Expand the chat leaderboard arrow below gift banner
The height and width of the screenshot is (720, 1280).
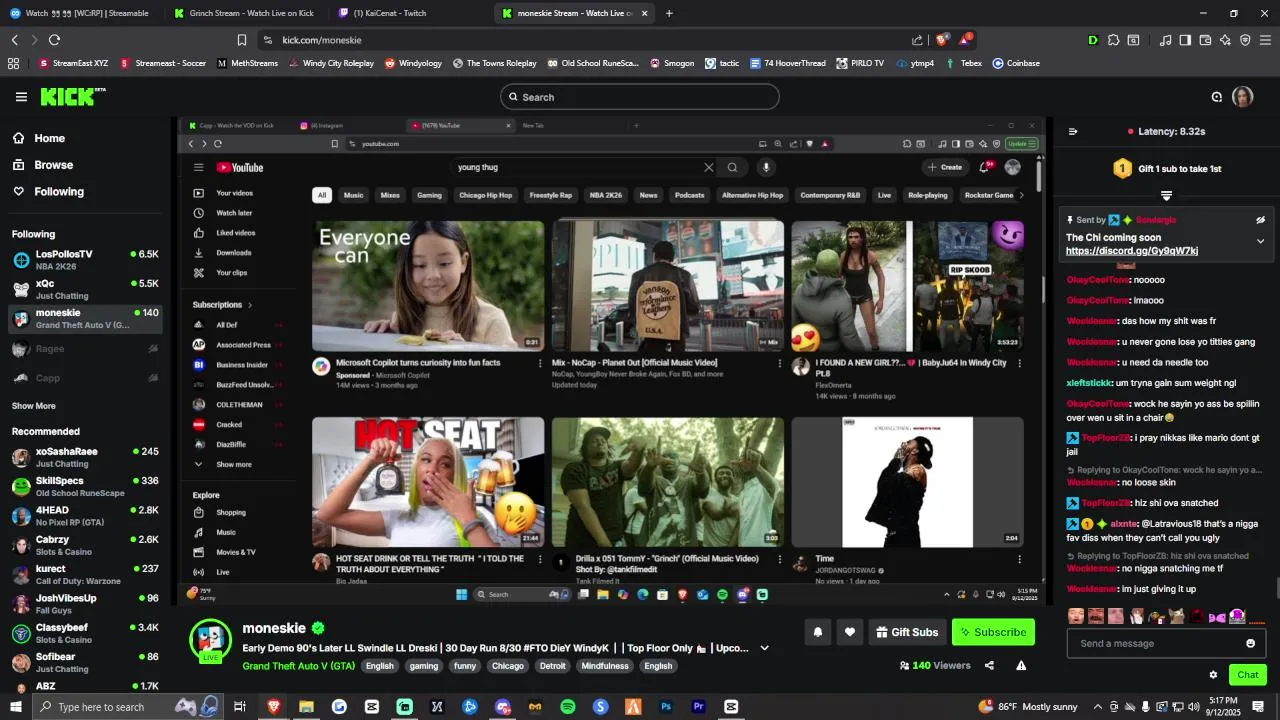click(x=1166, y=196)
